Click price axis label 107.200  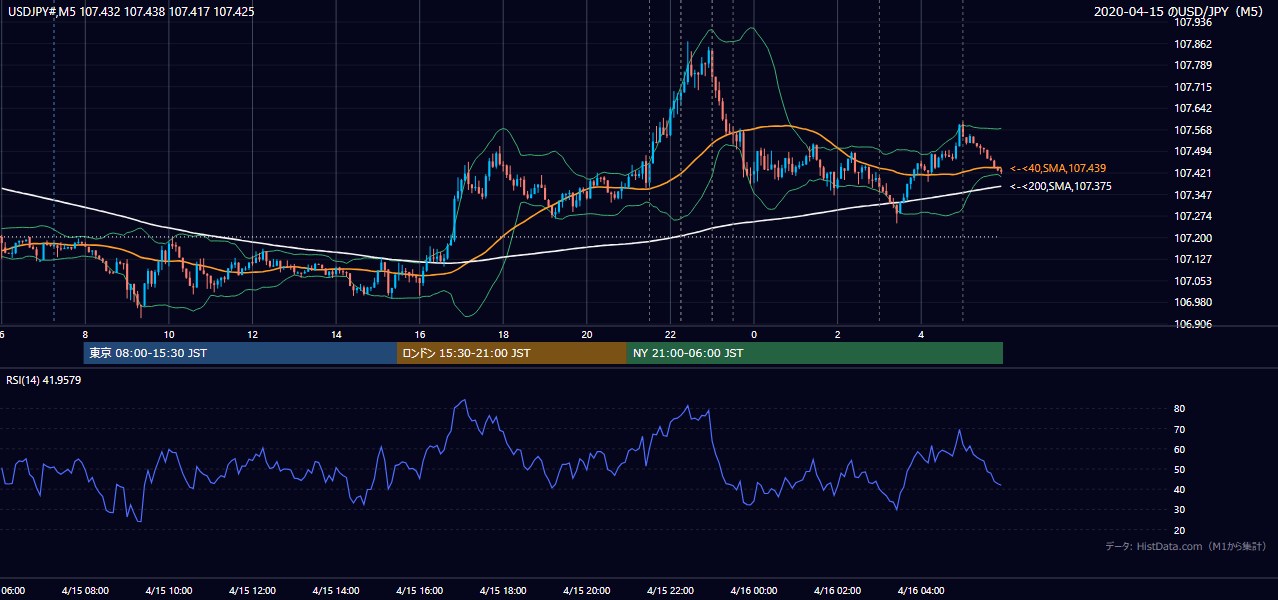click(x=1193, y=238)
